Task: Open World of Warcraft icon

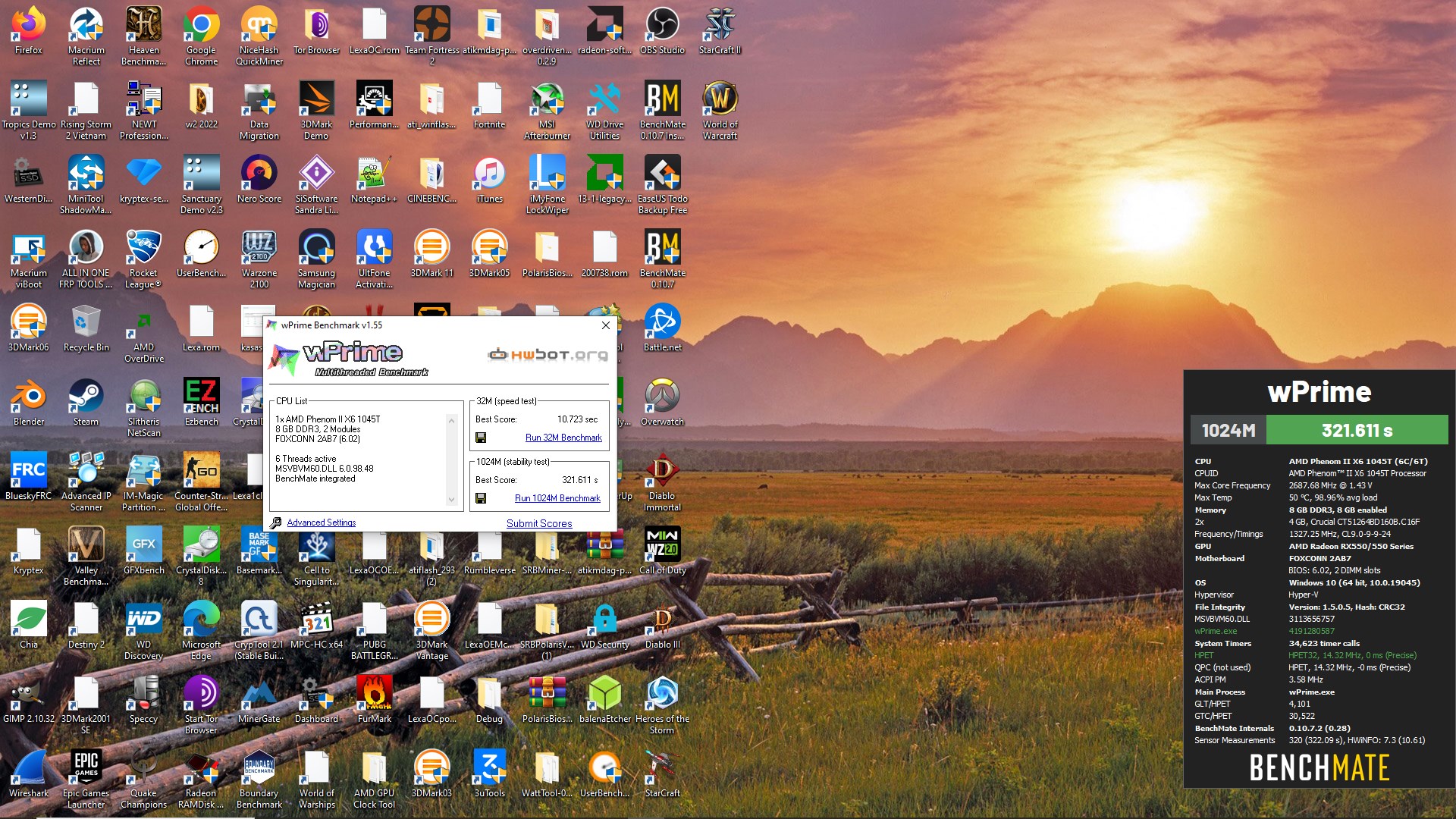Action: click(720, 110)
